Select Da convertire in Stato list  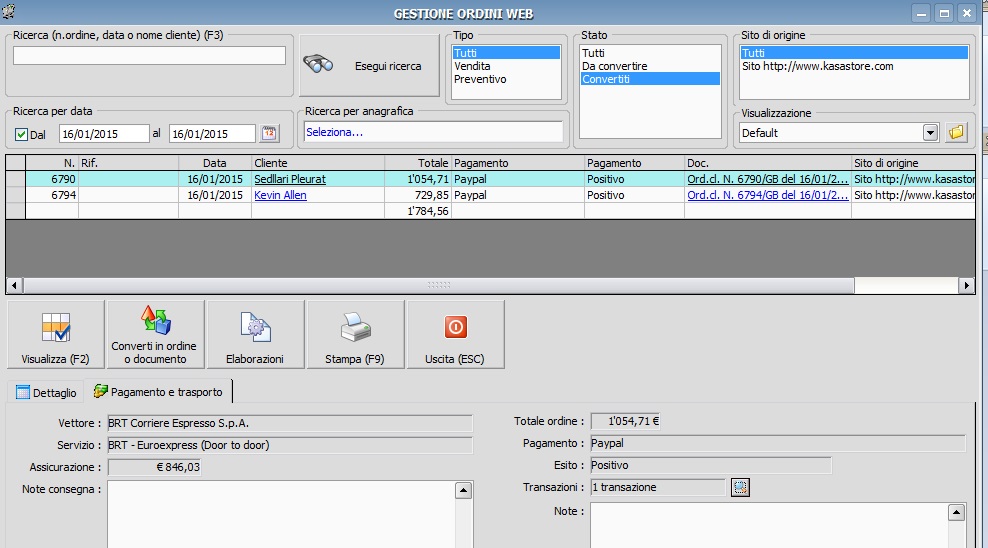point(615,66)
